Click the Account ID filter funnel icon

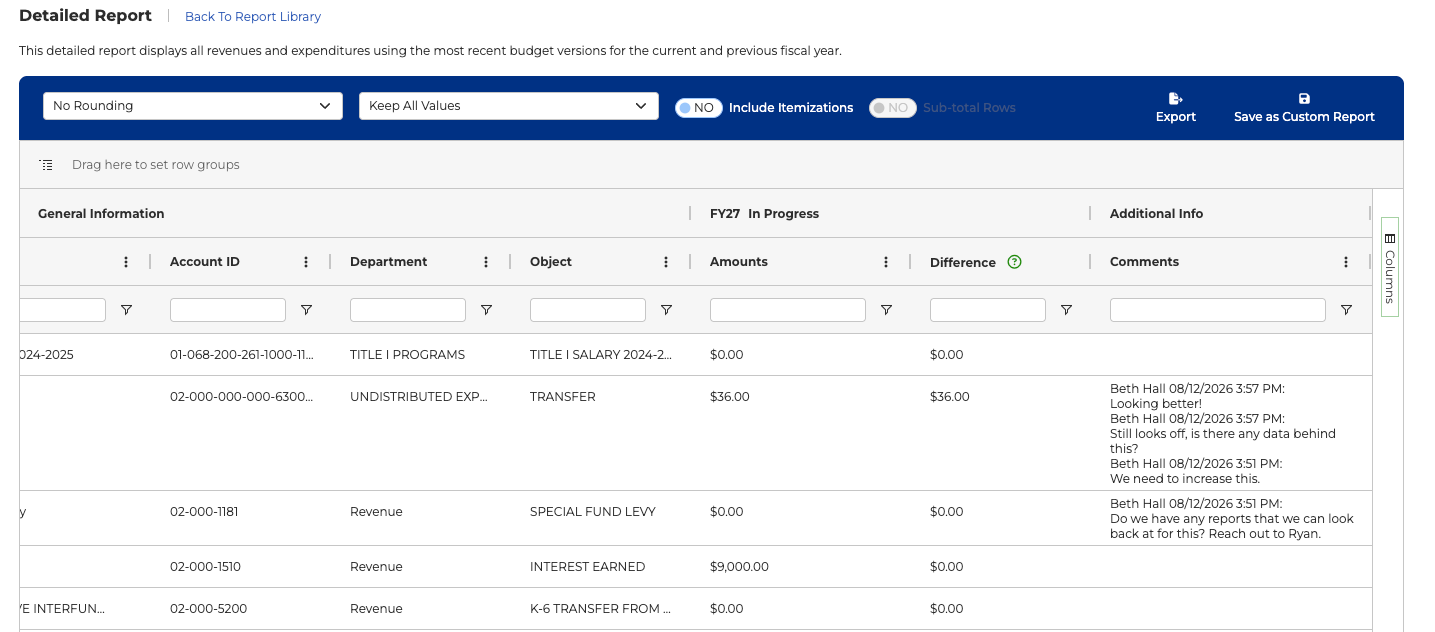pos(306,310)
